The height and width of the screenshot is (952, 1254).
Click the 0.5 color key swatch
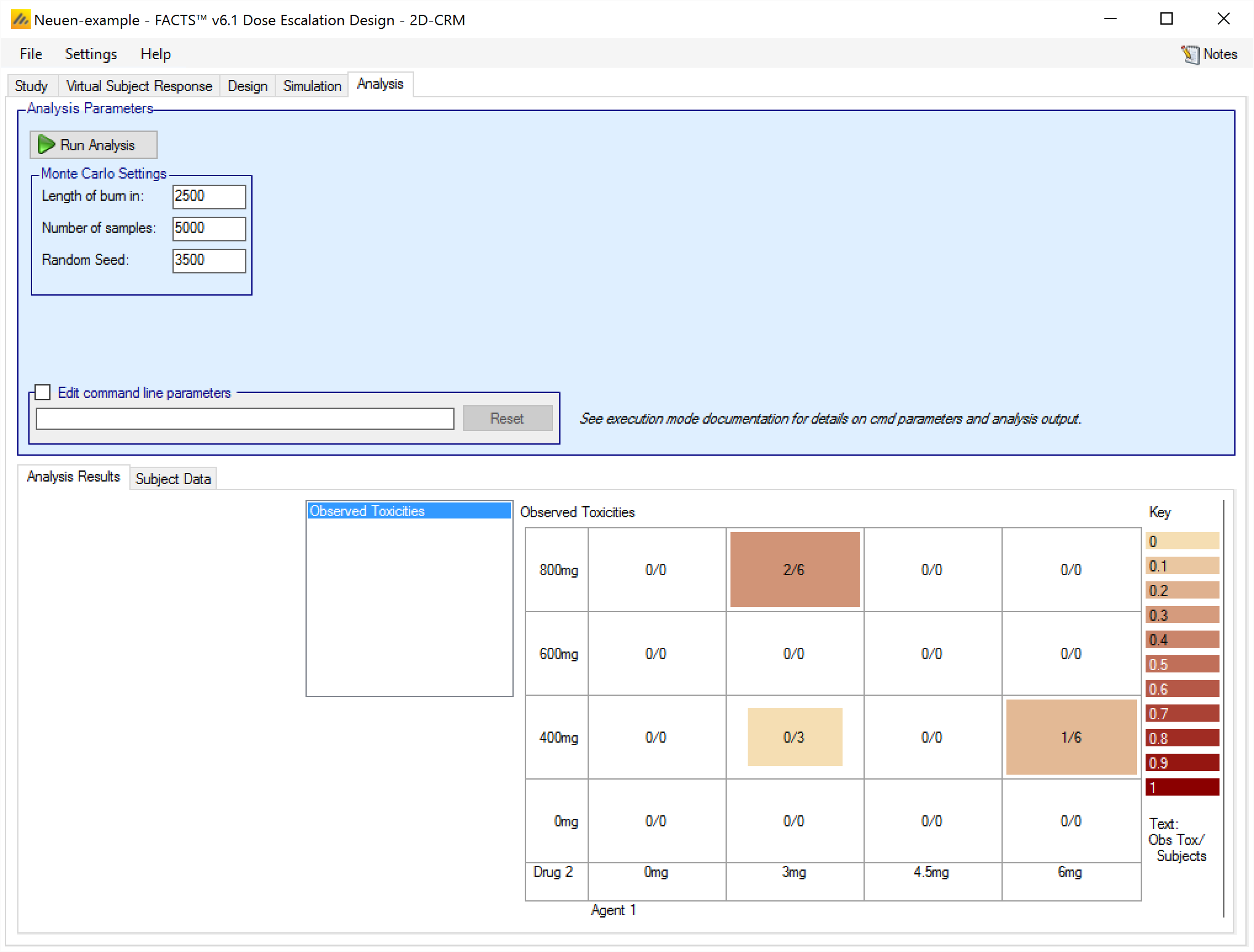click(x=1182, y=664)
